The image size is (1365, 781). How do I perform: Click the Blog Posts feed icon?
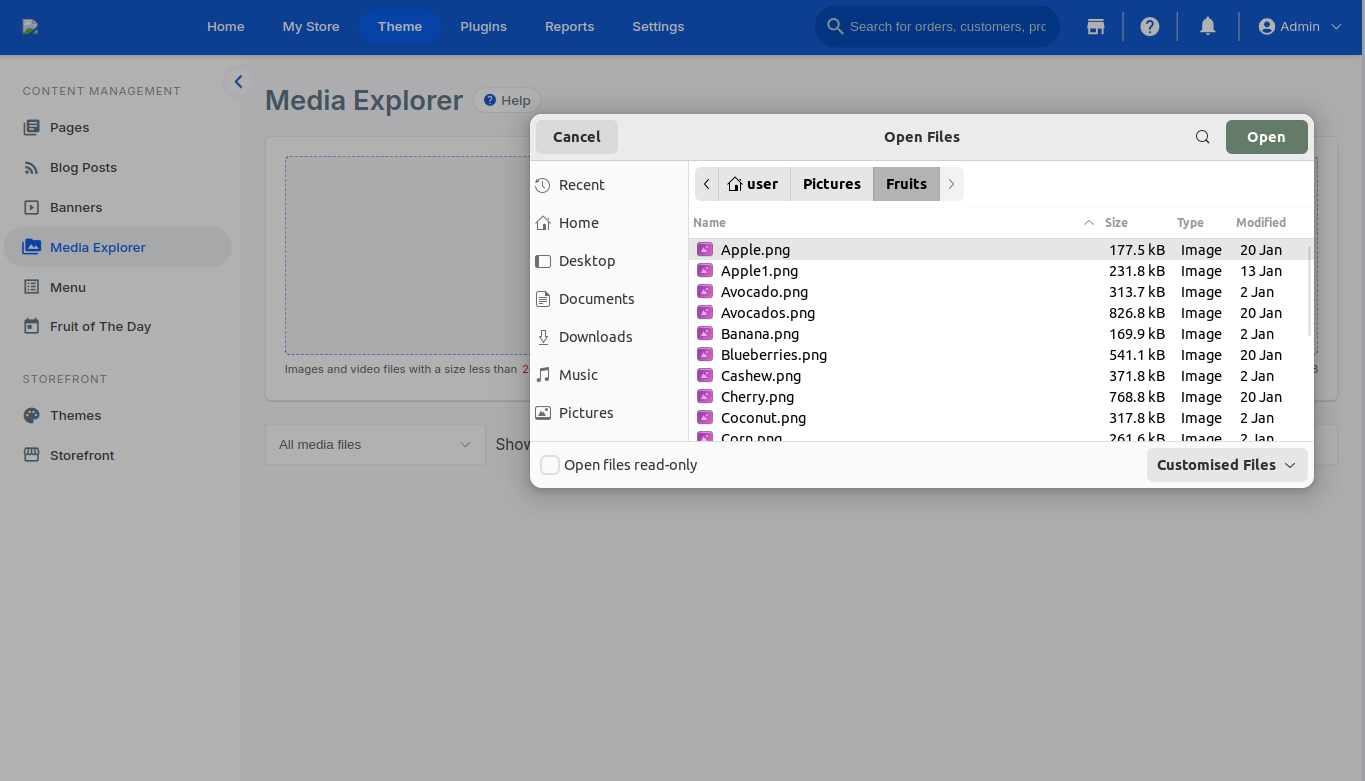32,167
